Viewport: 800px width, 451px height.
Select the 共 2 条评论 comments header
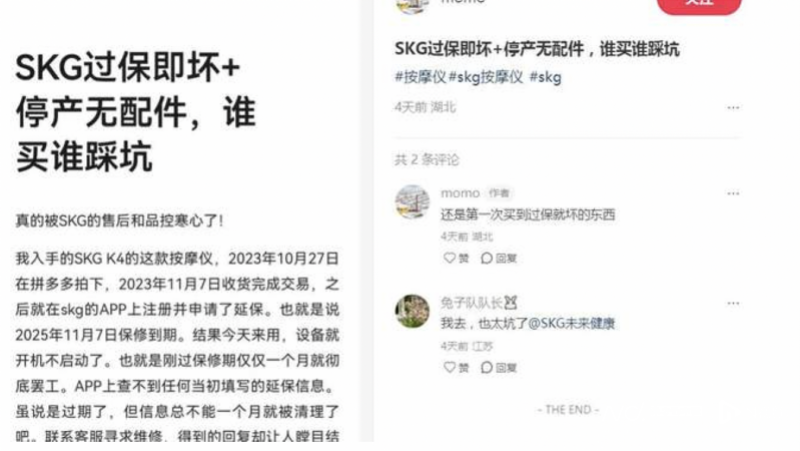(427, 160)
